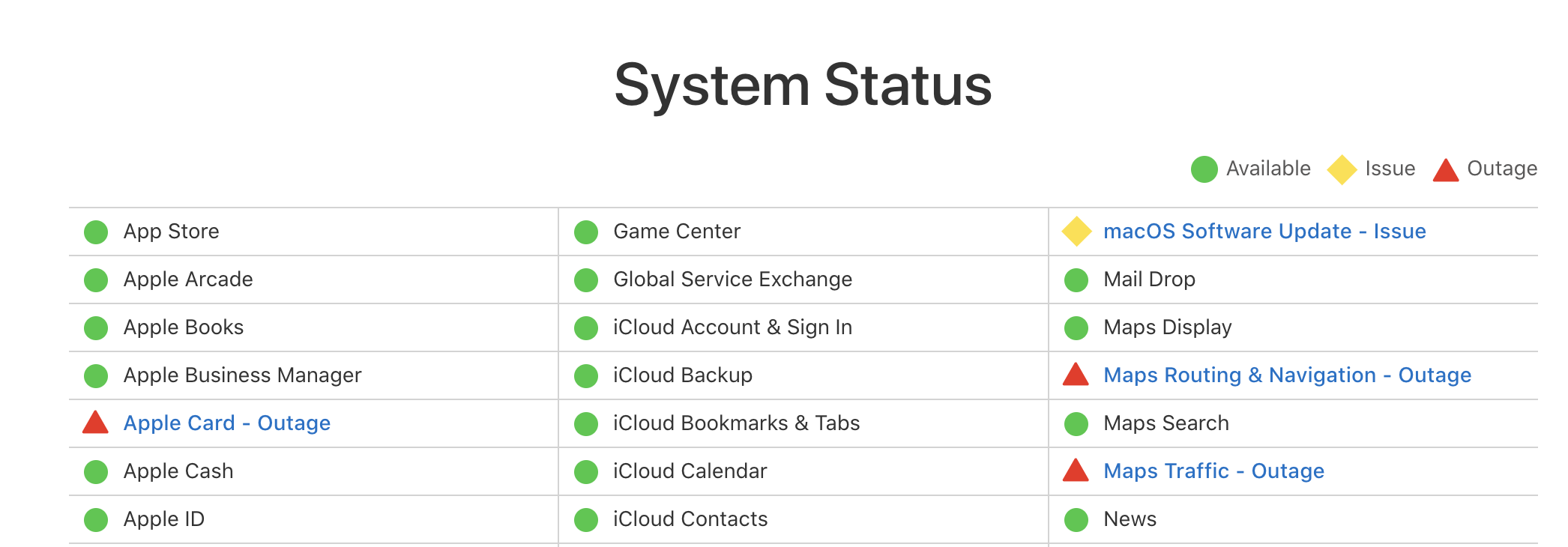Click the System Status heading
Screen dimensions: 1568x547
point(803,85)
